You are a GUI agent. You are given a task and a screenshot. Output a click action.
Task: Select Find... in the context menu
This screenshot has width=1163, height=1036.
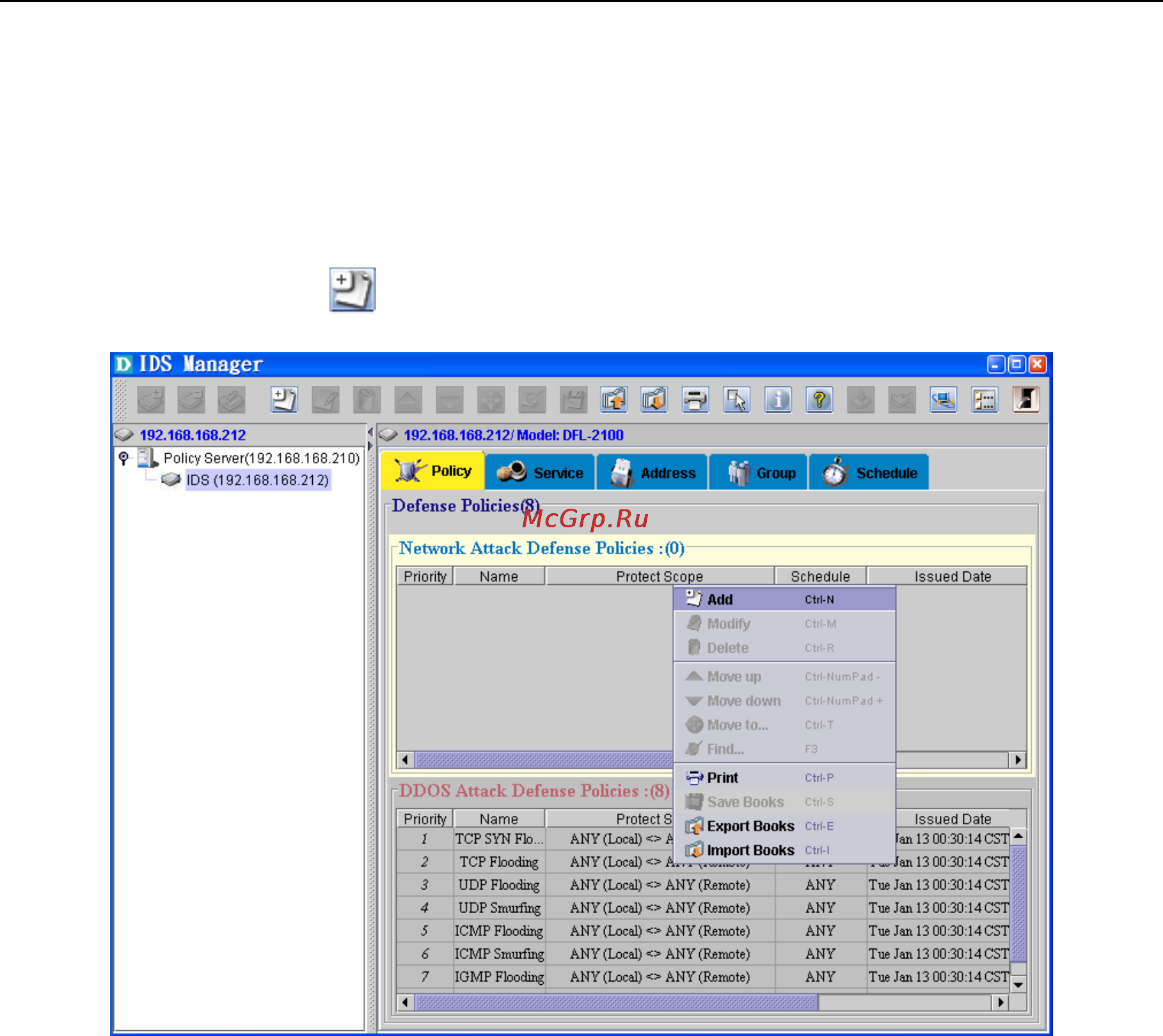tap(784, 749)
